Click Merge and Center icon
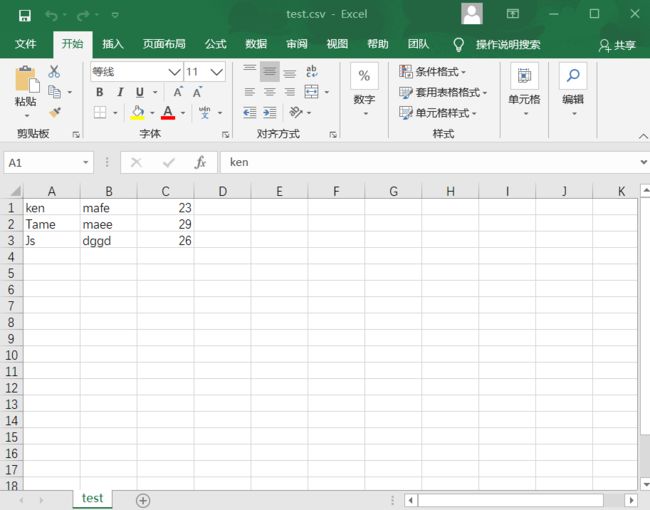 coord(312,92)
